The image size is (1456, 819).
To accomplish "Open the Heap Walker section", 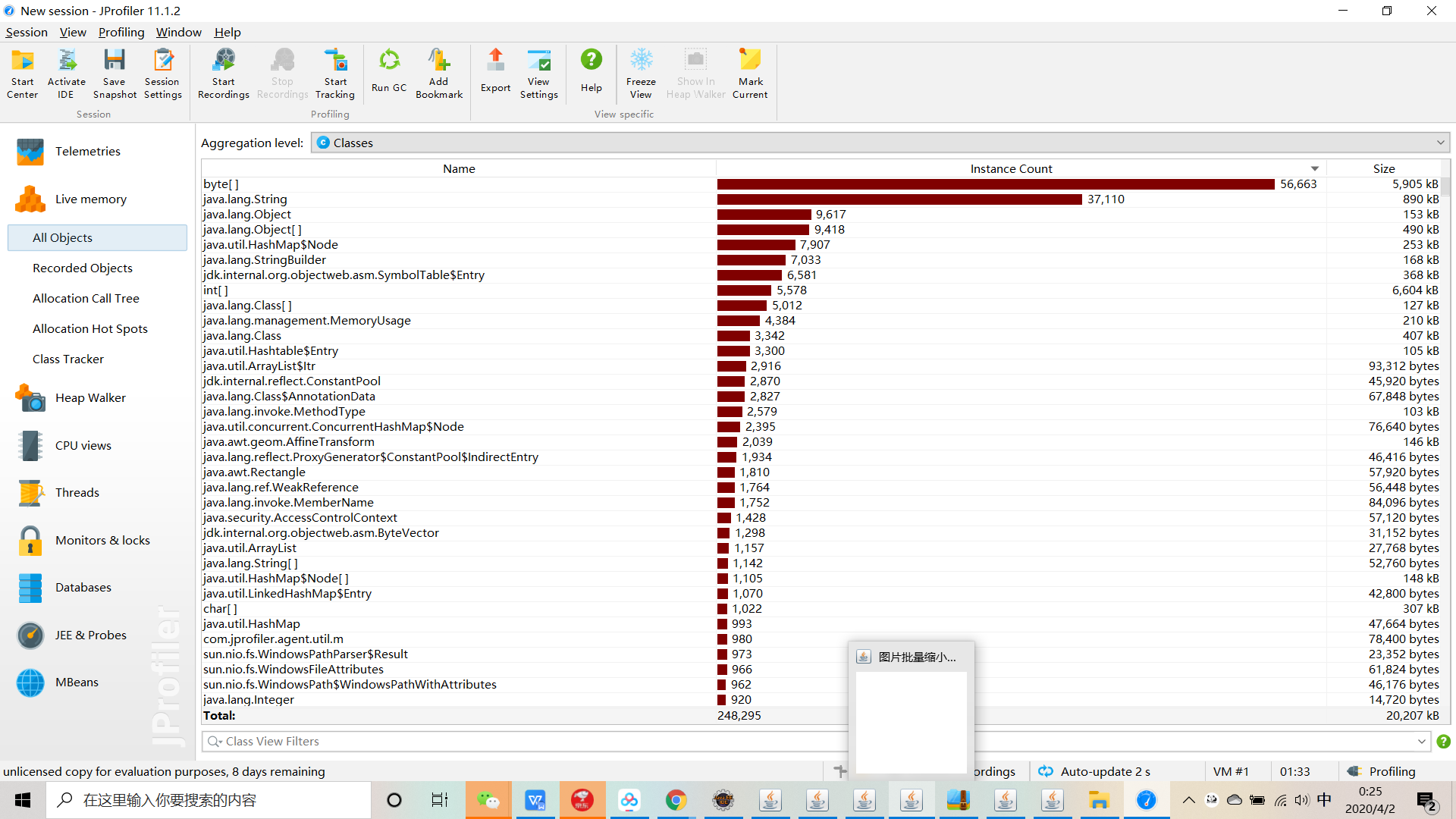I will point(90,398).
